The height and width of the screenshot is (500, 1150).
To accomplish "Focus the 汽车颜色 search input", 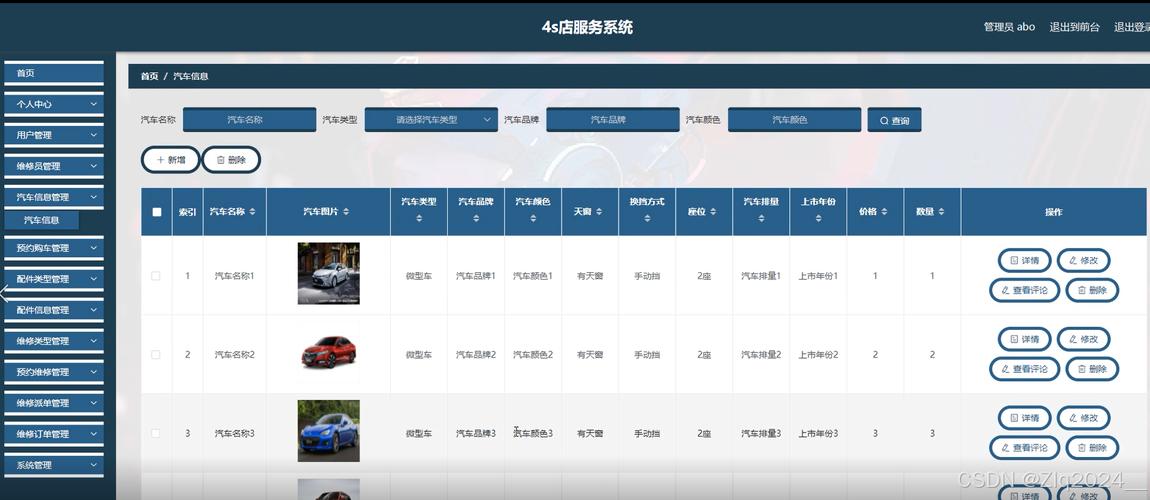I will (x=794, y=120).
